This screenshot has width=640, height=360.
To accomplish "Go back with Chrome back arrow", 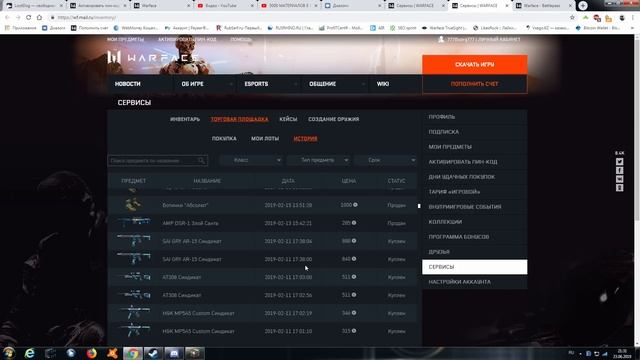I will (x=7, y=18).
